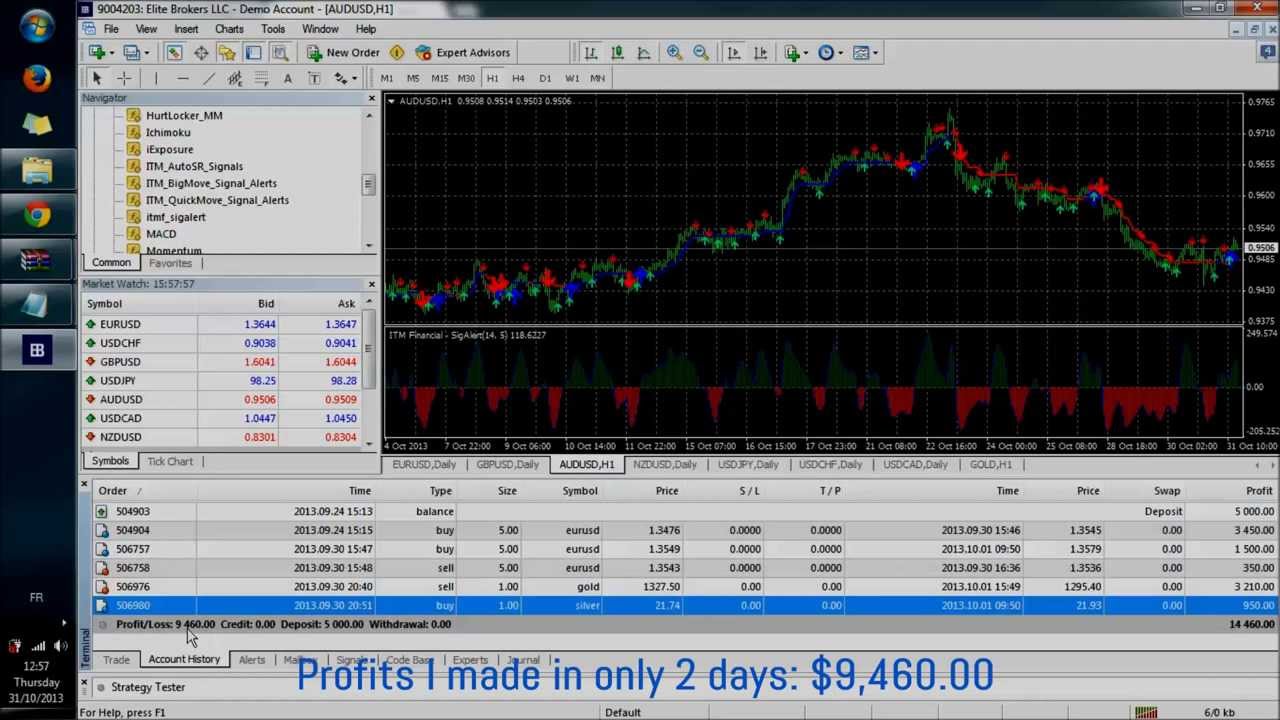This screenshot has height=720, width=1280.
Task: Close the Market Watch panel
Action: click(371, 284)
